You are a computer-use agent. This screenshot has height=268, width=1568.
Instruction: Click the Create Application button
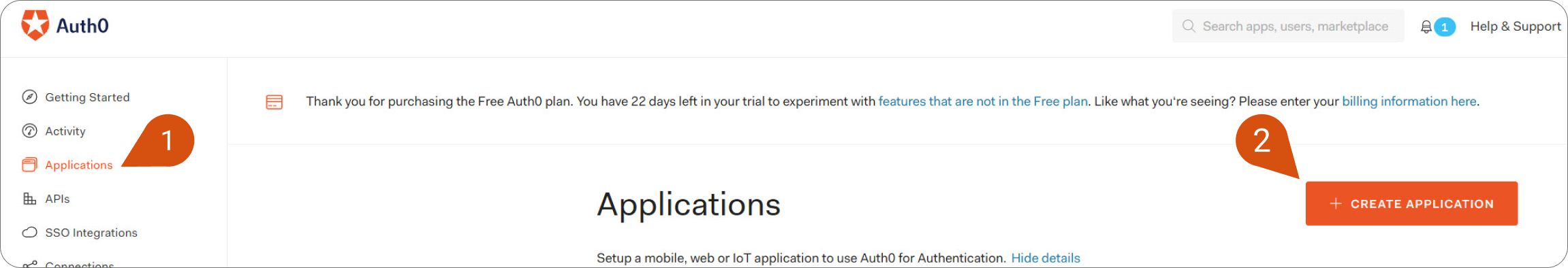click(1411, 203)
